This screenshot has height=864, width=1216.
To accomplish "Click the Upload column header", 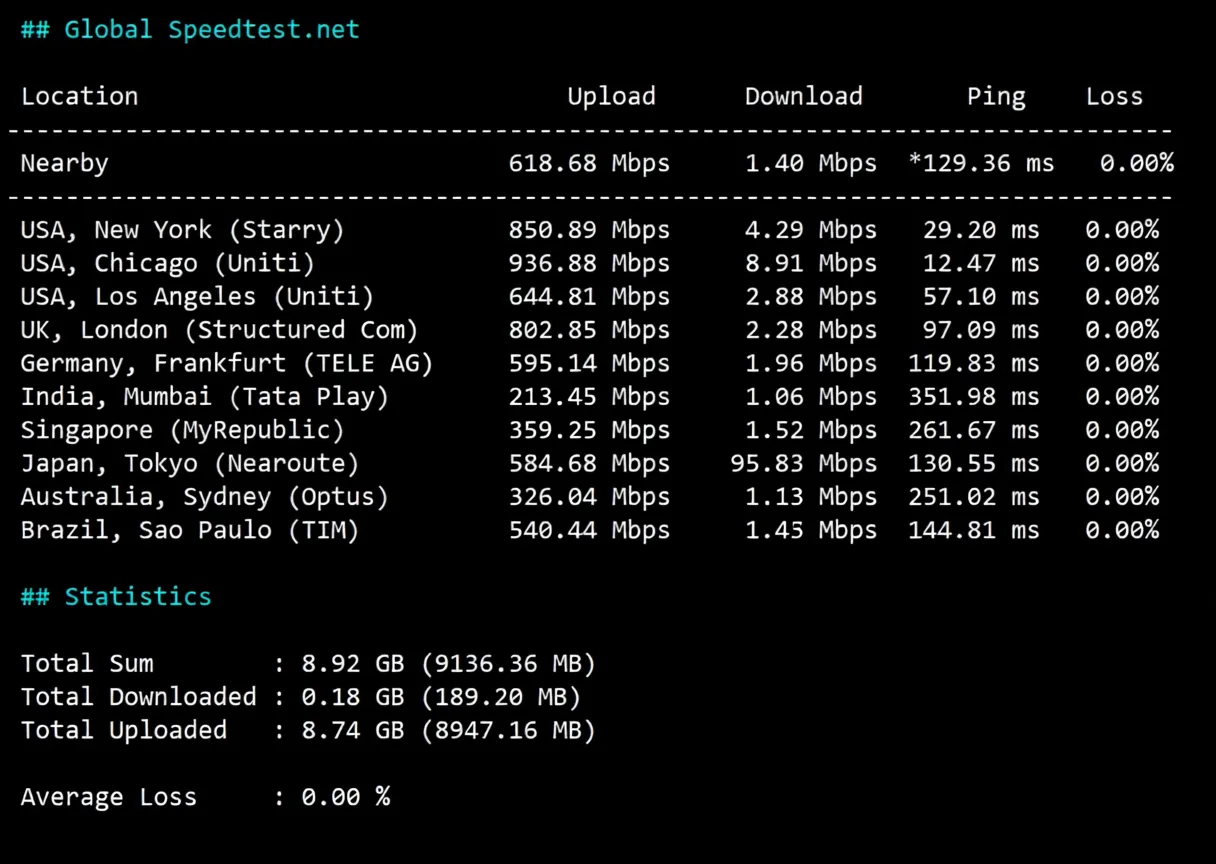I will (x=611, y=96).
